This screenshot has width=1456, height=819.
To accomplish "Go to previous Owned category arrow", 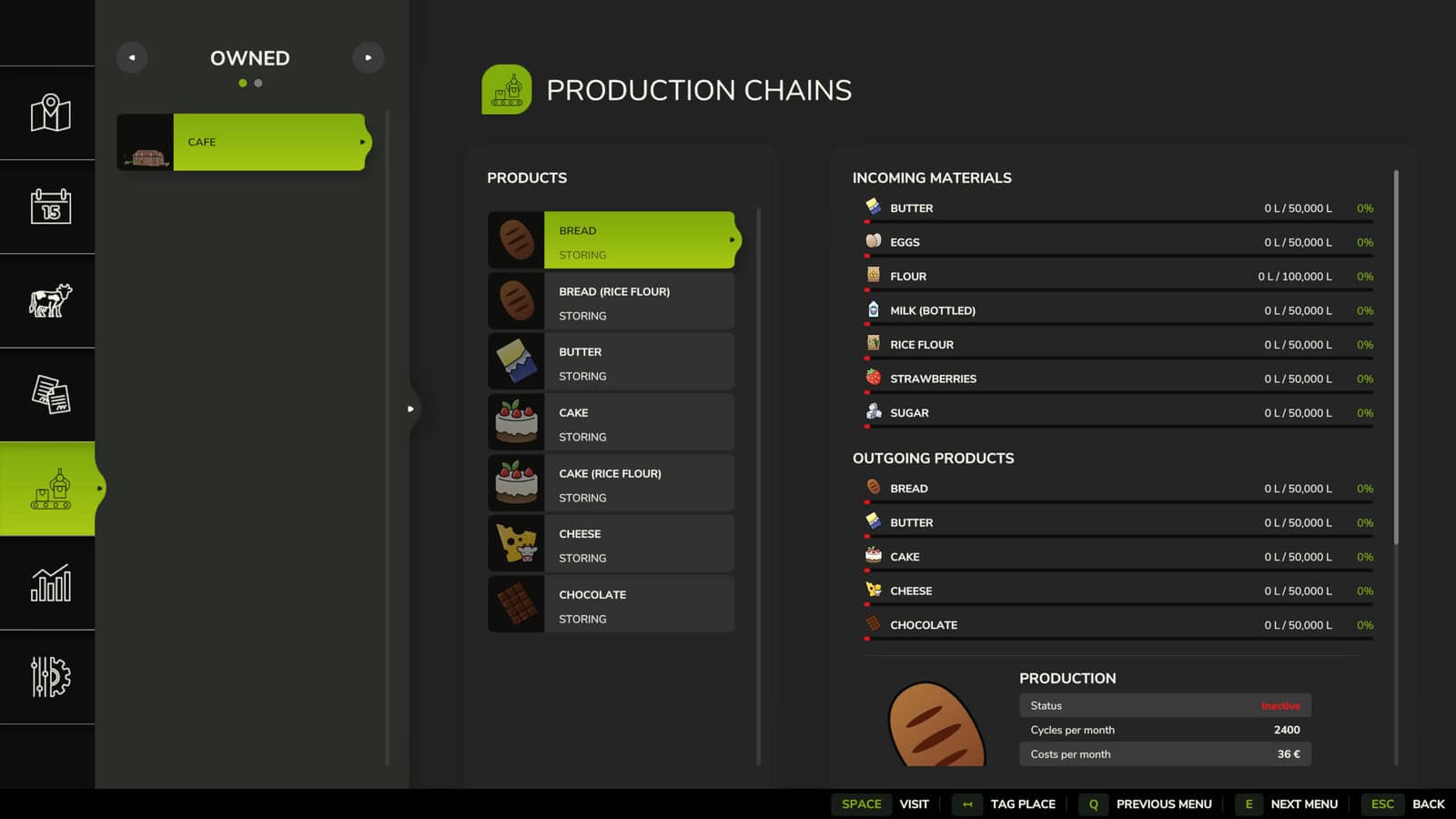I will (x=132, y=57).
